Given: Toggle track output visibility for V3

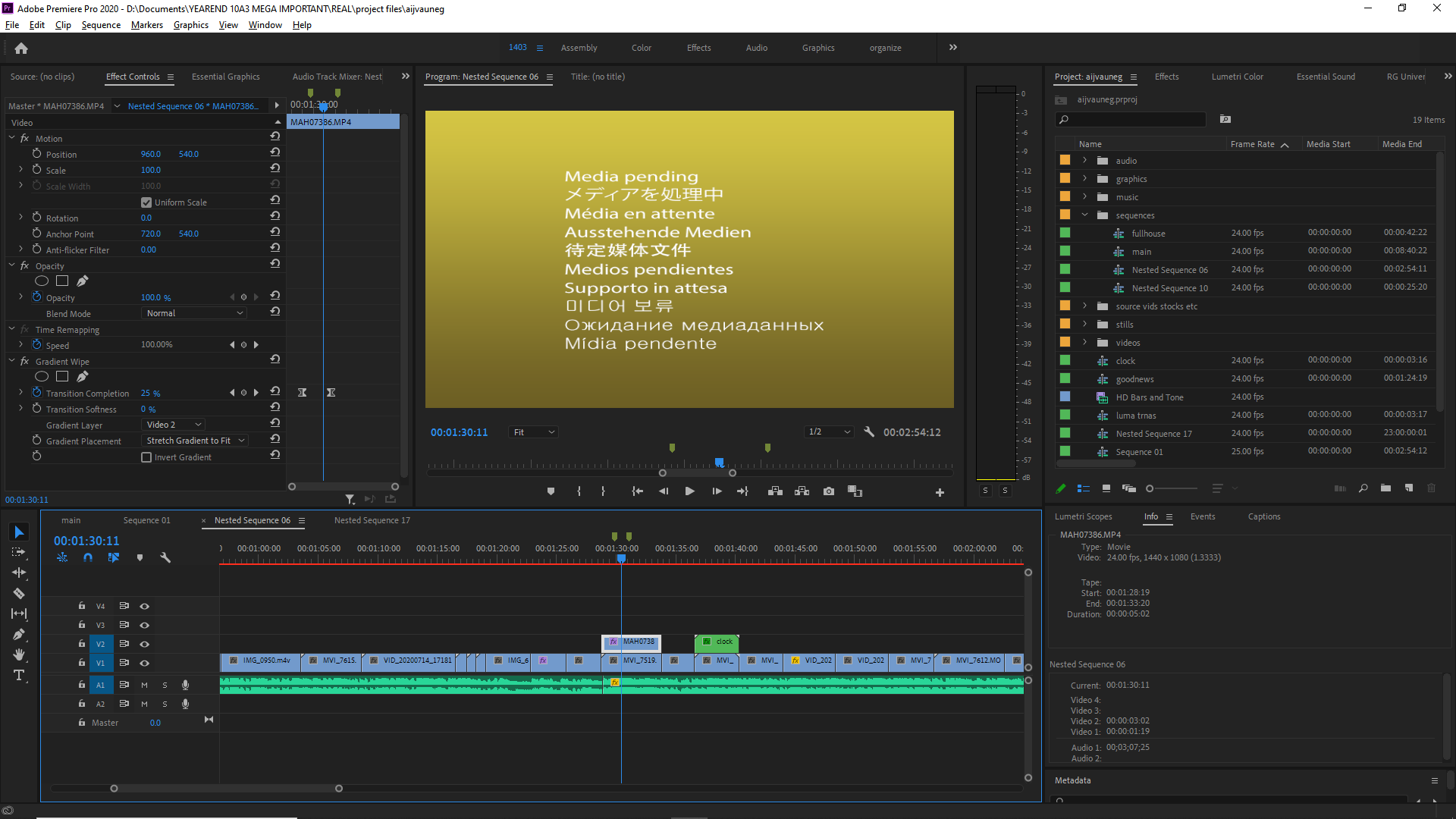Looking at the screenshot, I should (144, 624).
